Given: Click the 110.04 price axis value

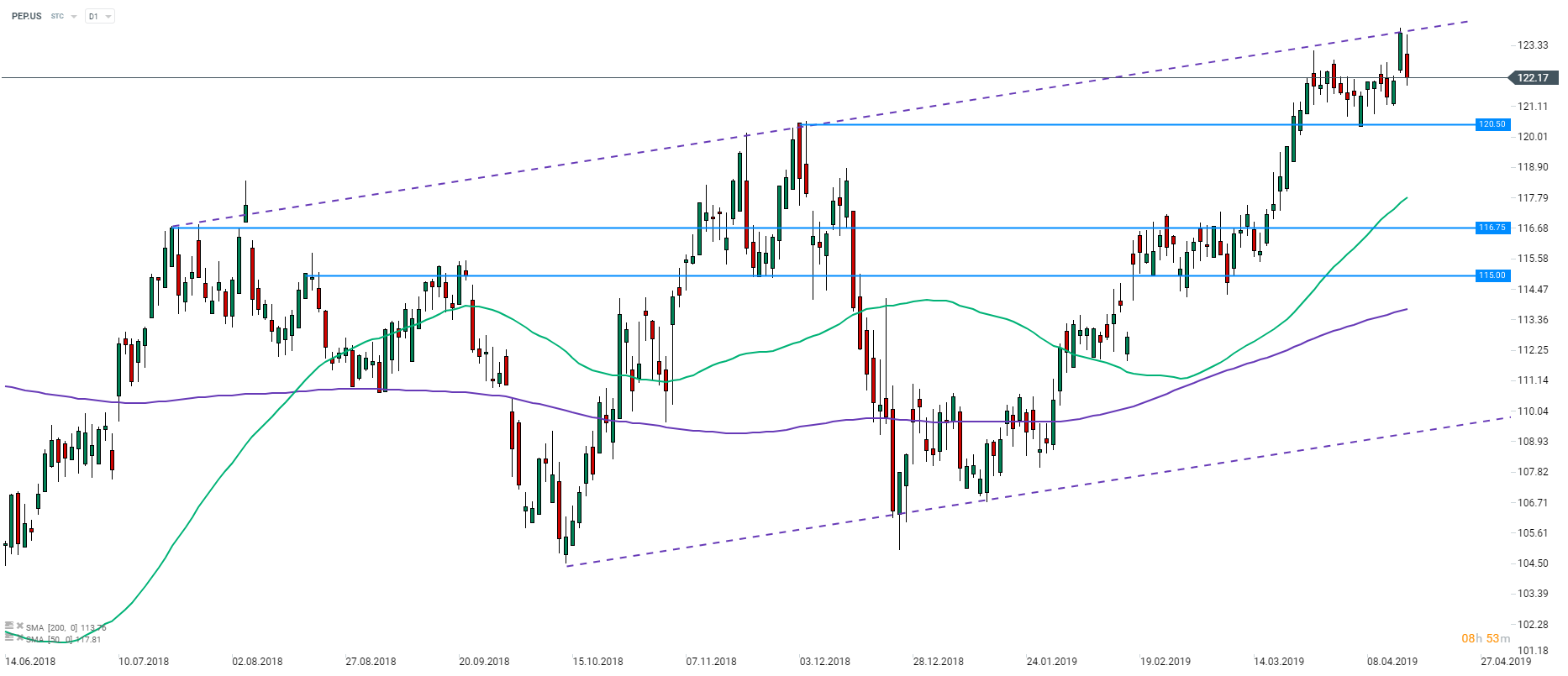Looking at the screenshot, I should 1533,411.
